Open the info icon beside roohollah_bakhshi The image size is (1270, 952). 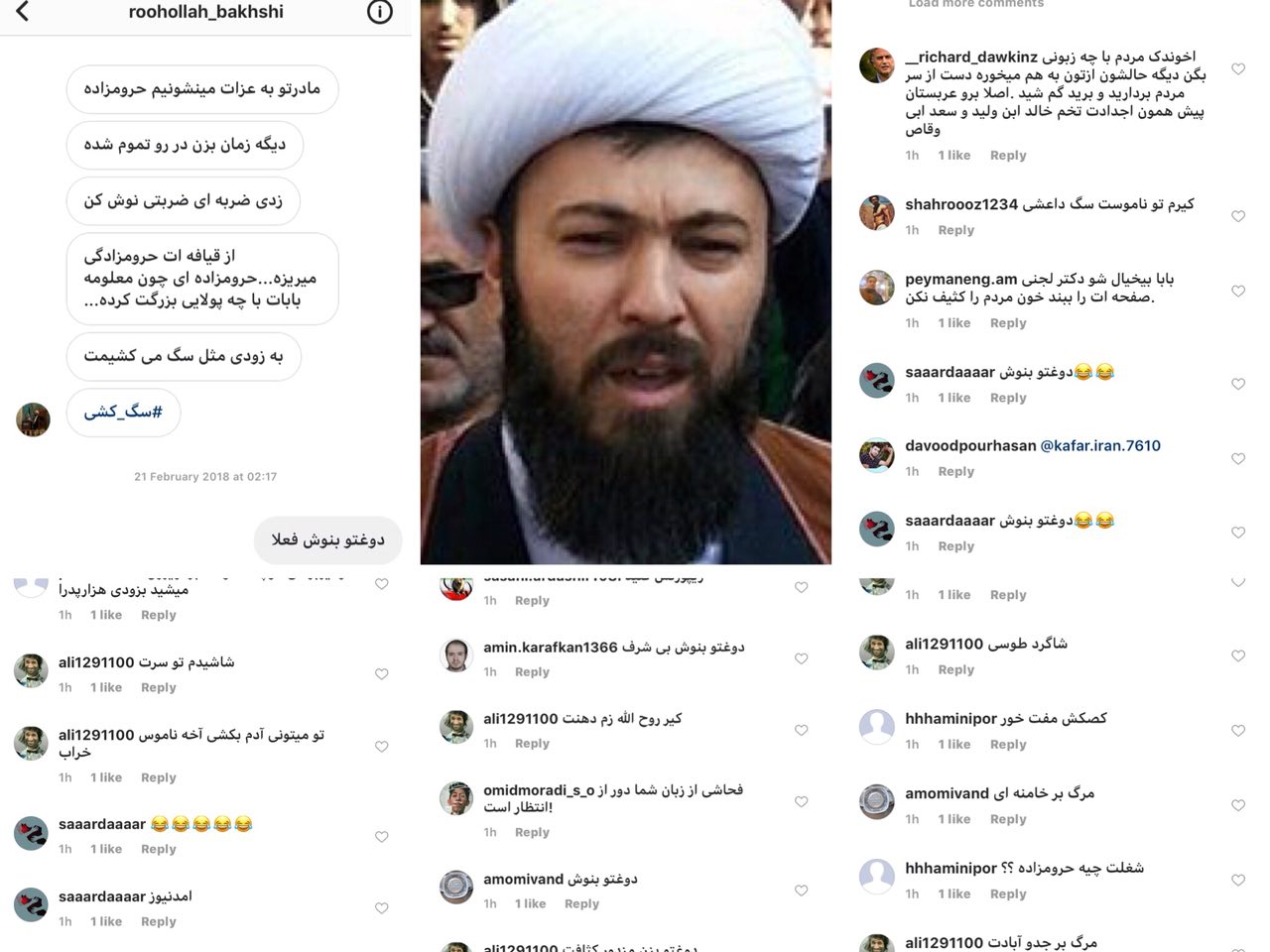(380, 12)
